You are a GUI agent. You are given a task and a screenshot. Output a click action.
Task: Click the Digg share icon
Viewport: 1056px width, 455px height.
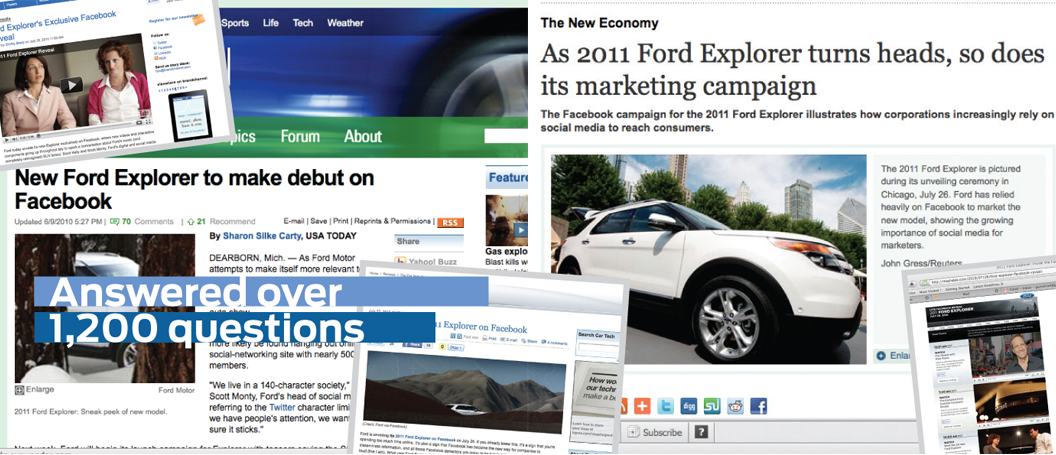(x=689, y=406)
